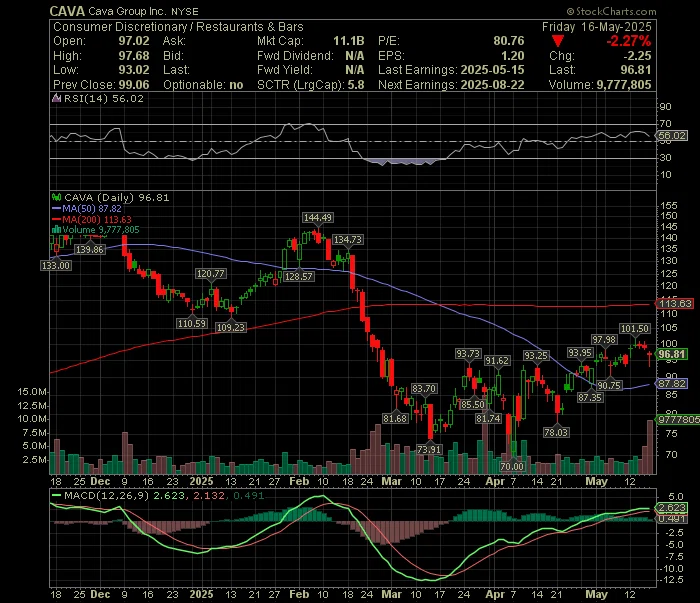This screenshot has width=700, height=603.
Task: Select the red MA(200) legend line
Action: point(56,220)
